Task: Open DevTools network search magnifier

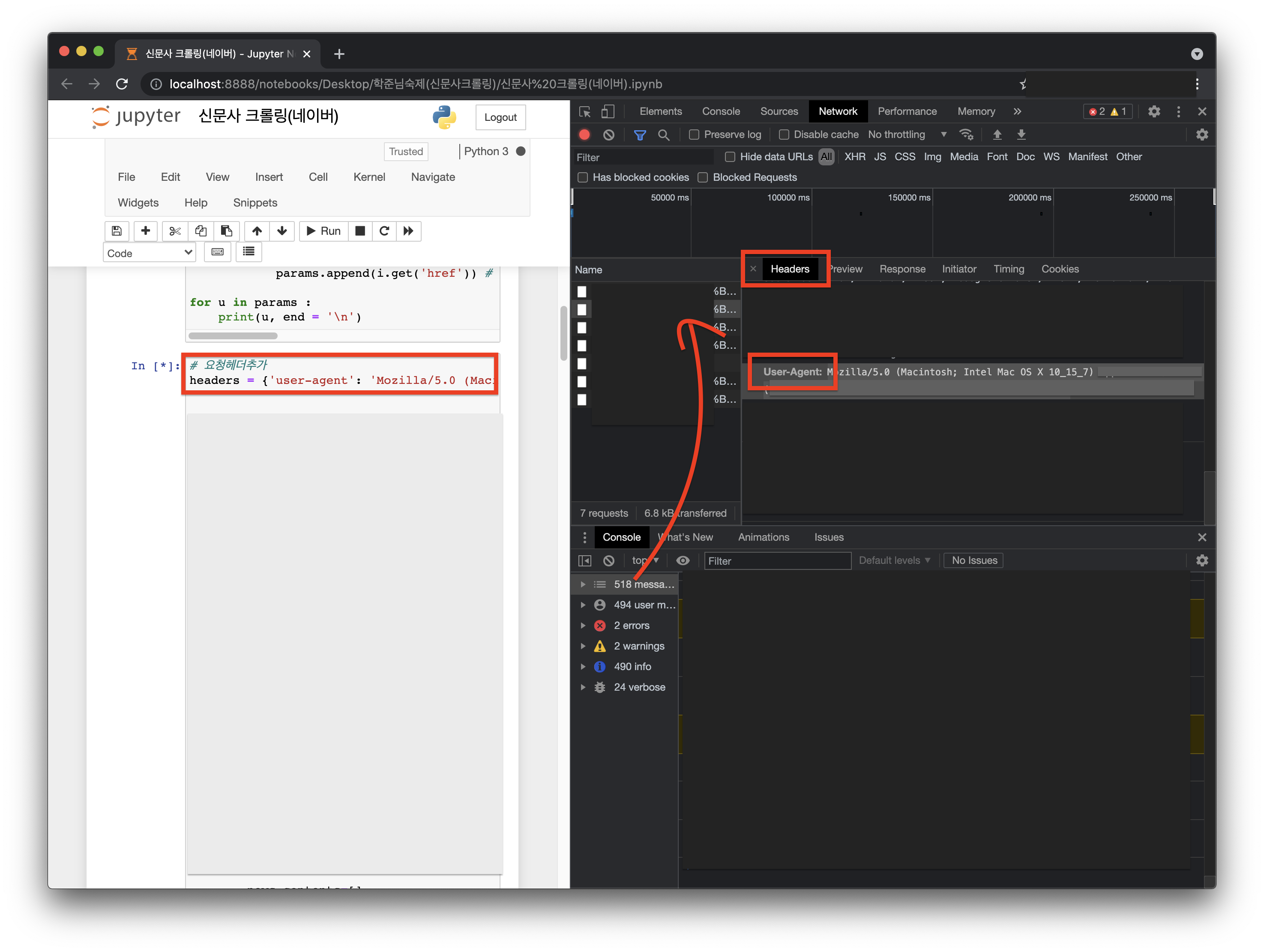Action: point(663,135)
